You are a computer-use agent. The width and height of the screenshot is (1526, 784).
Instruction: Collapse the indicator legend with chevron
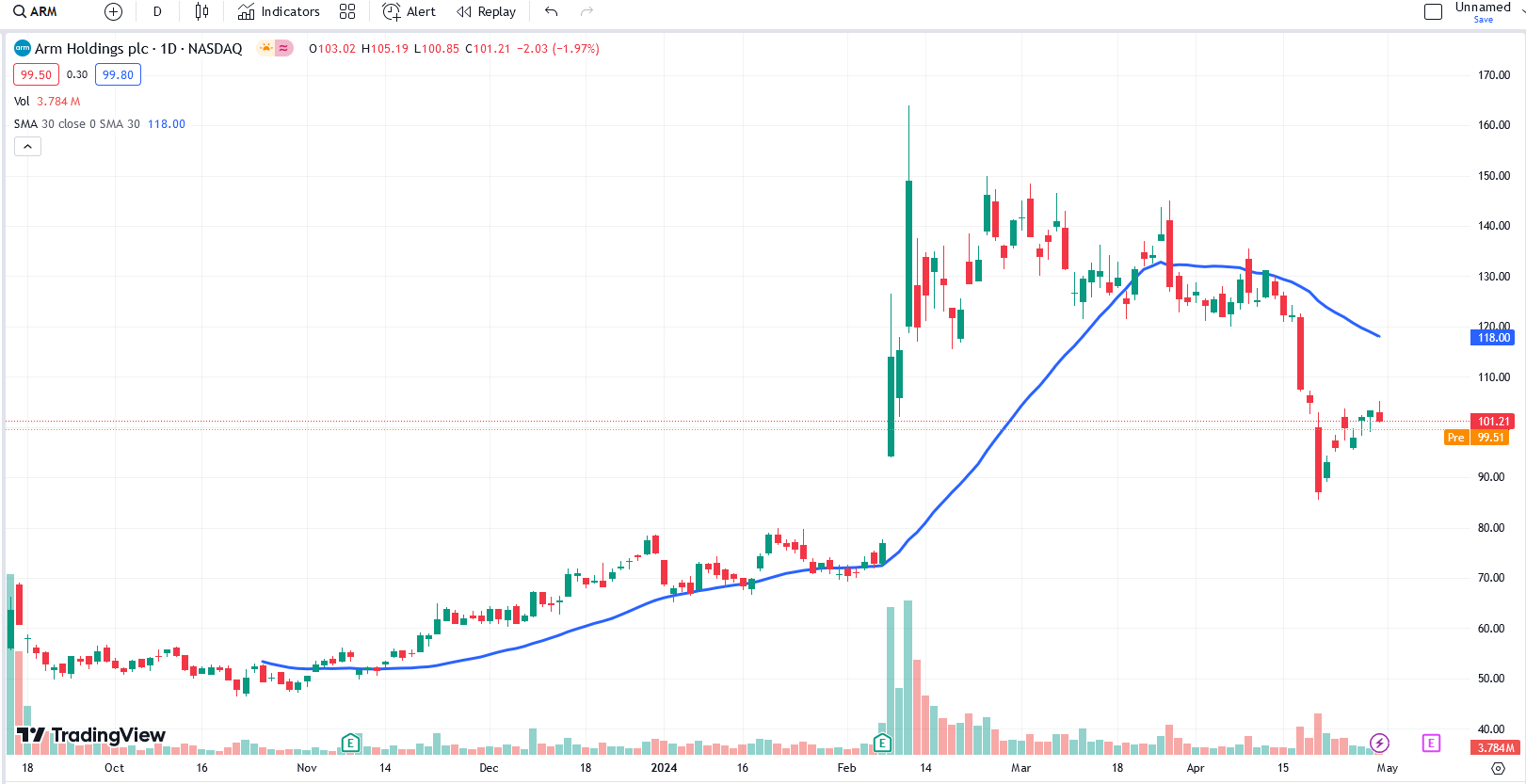pos(27,147)
